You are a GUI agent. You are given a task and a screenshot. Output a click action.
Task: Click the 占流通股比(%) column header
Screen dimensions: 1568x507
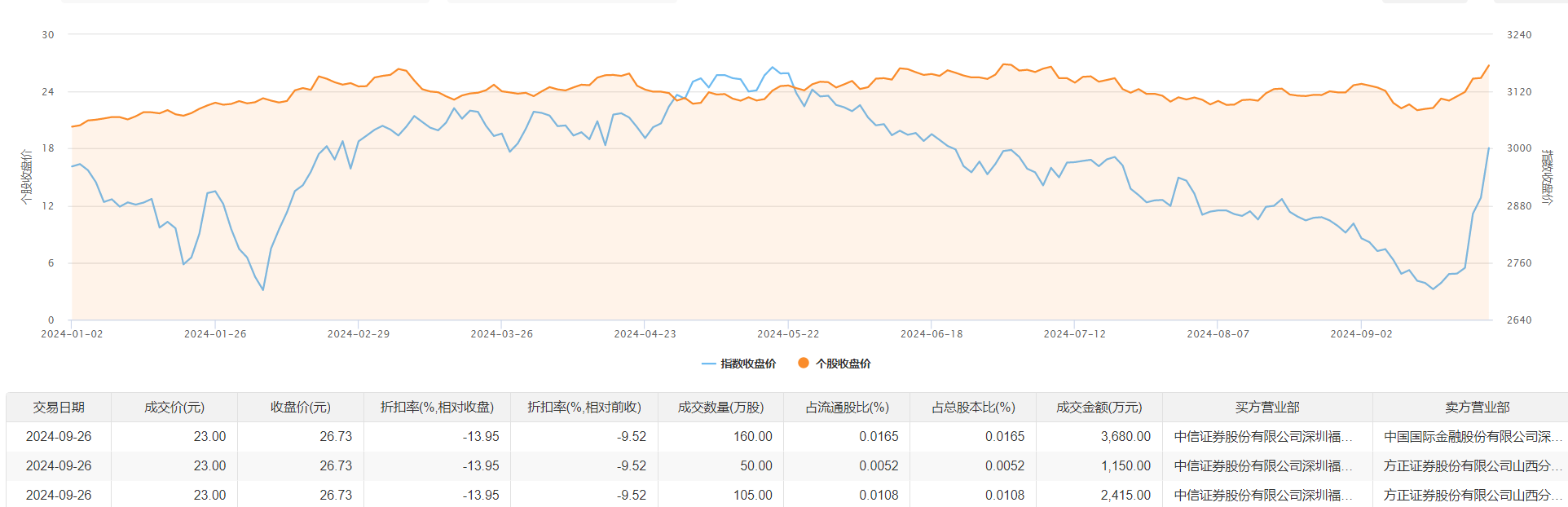847,408
